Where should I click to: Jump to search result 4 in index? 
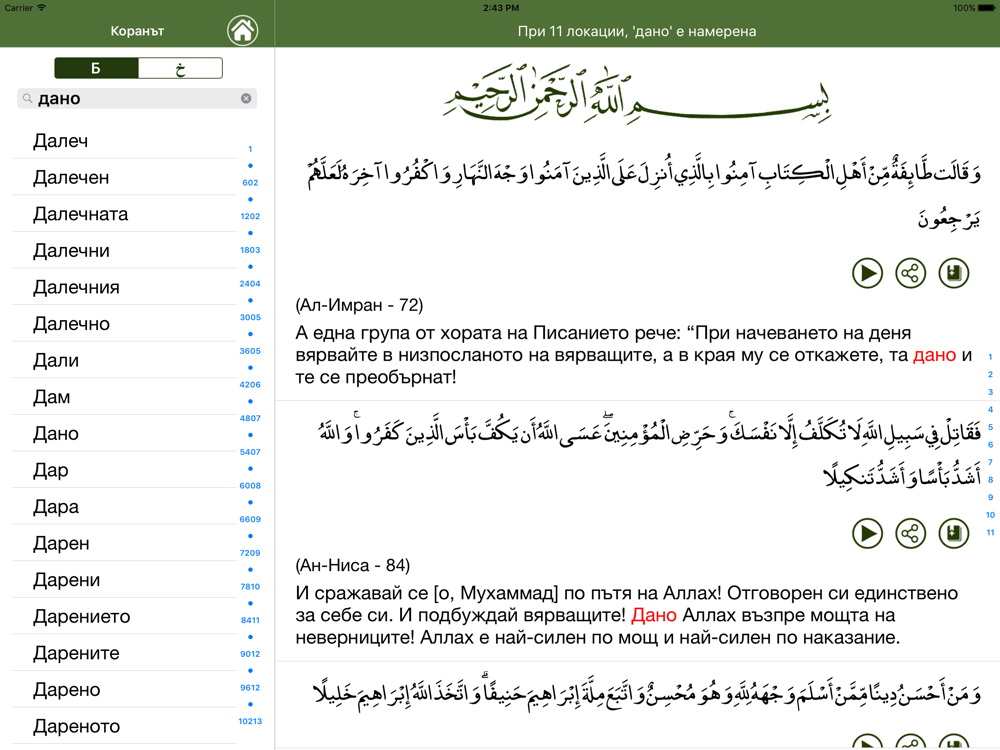pos(990,409)
